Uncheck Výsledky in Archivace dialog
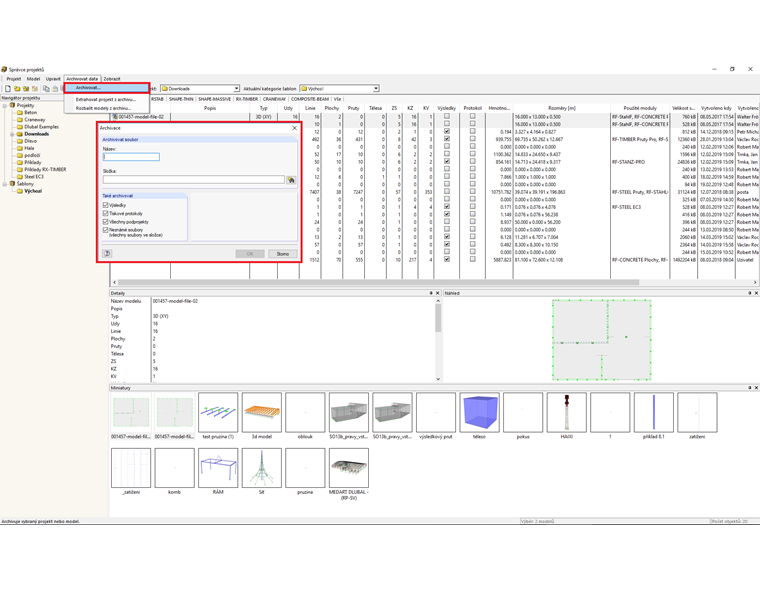760x591 pixels. (106, 205)
